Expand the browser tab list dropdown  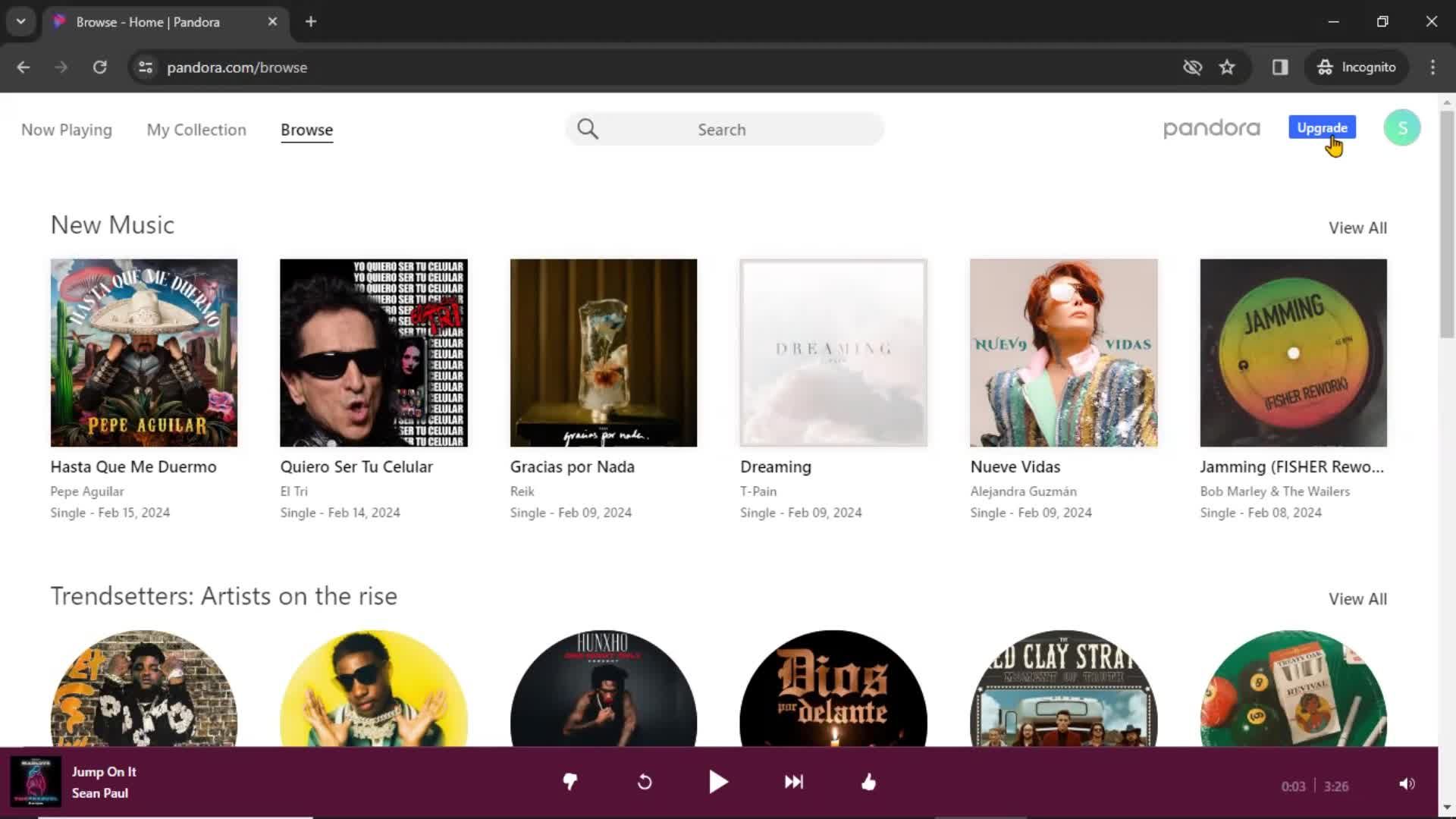point(21,21)
